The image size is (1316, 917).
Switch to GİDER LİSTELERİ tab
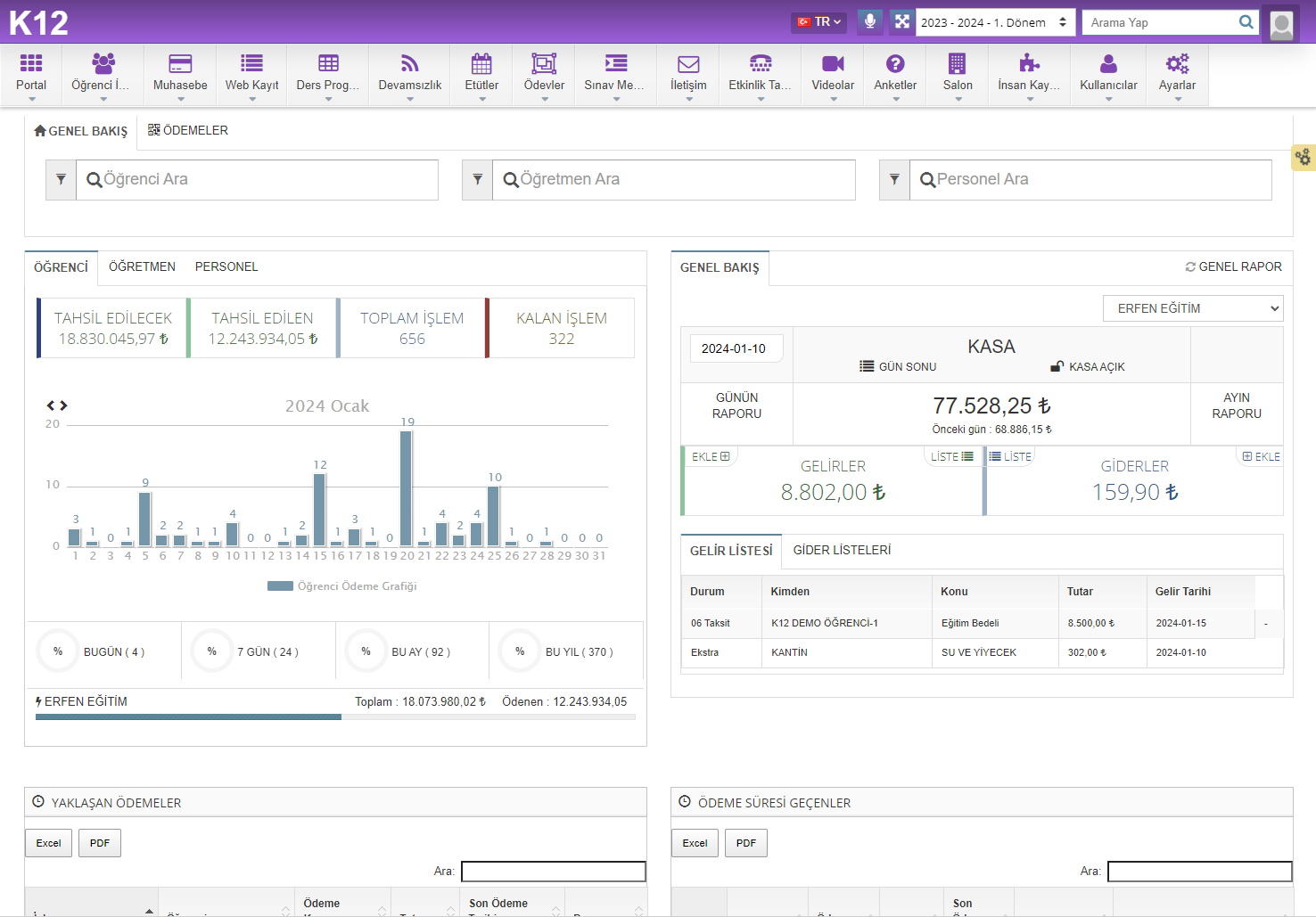[x=842, y=550]
